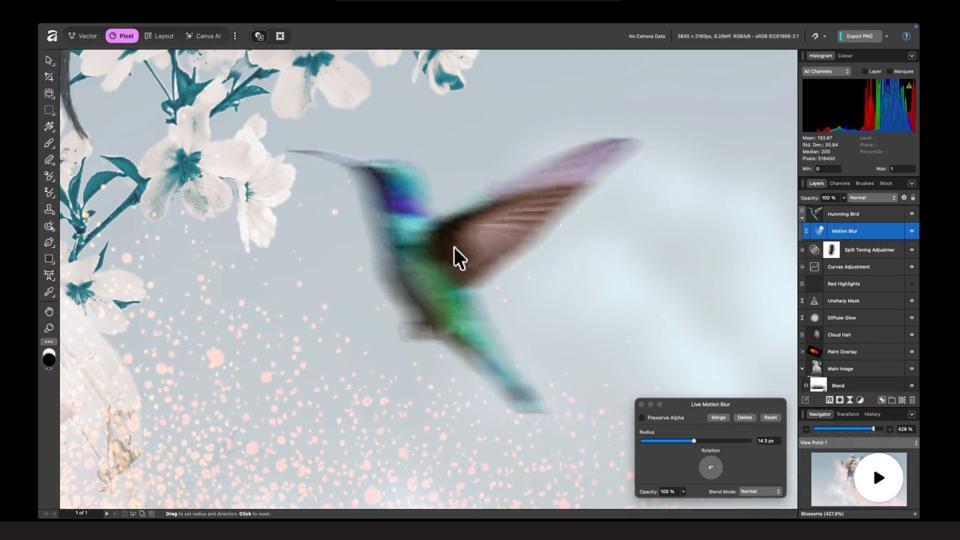Select the Clone stamp tool
The width and height of the screenshot is (960, 540).
pyautogui.click(x=49, y=209)
